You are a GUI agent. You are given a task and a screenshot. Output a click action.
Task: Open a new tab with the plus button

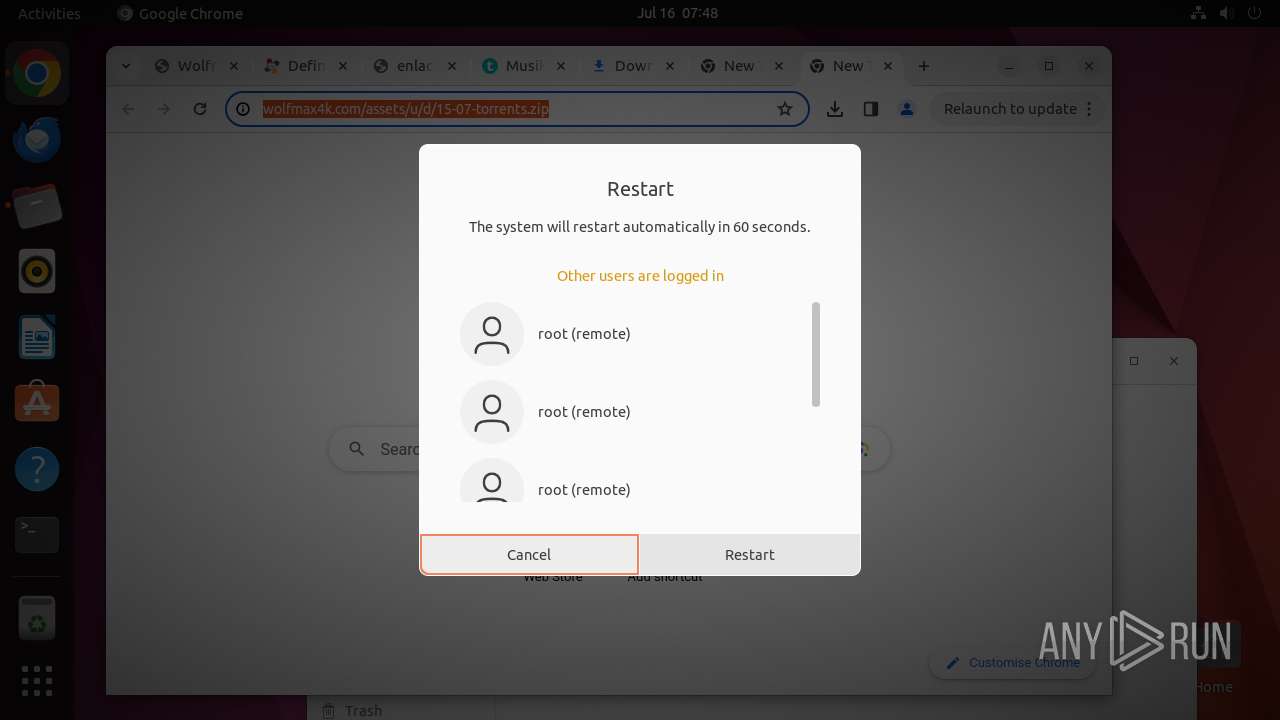pyautogui.click(x=924, y=66)
